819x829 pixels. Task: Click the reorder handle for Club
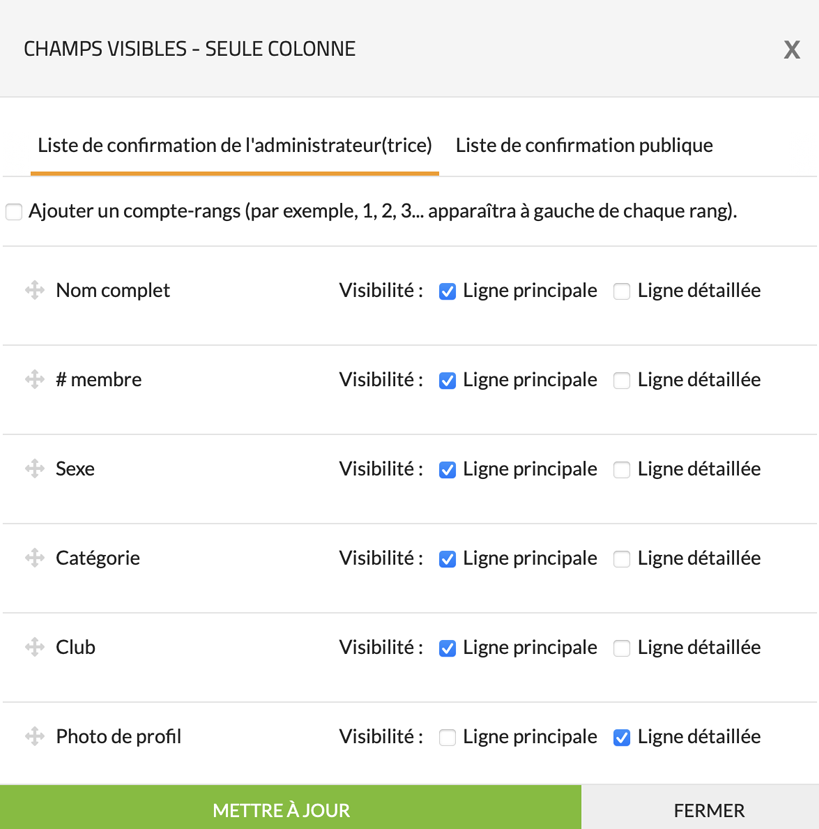click(x=35, y=647)
